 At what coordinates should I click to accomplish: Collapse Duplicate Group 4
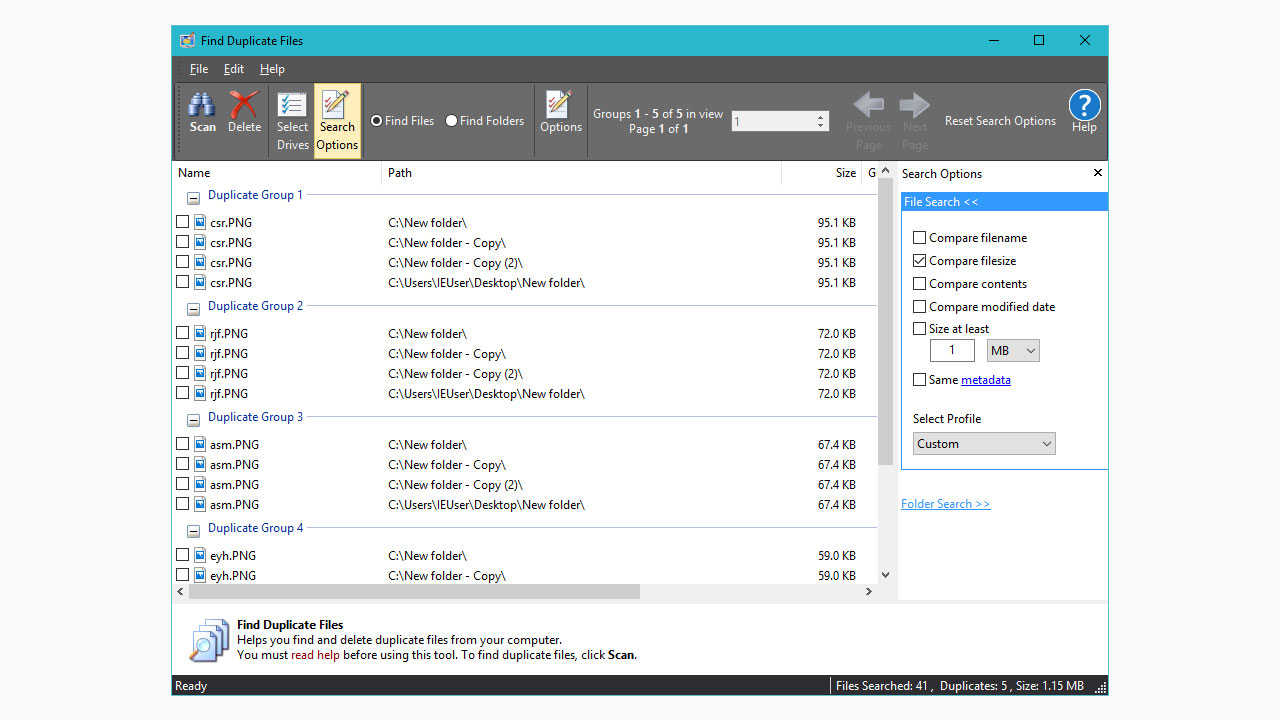pos(193,532)
